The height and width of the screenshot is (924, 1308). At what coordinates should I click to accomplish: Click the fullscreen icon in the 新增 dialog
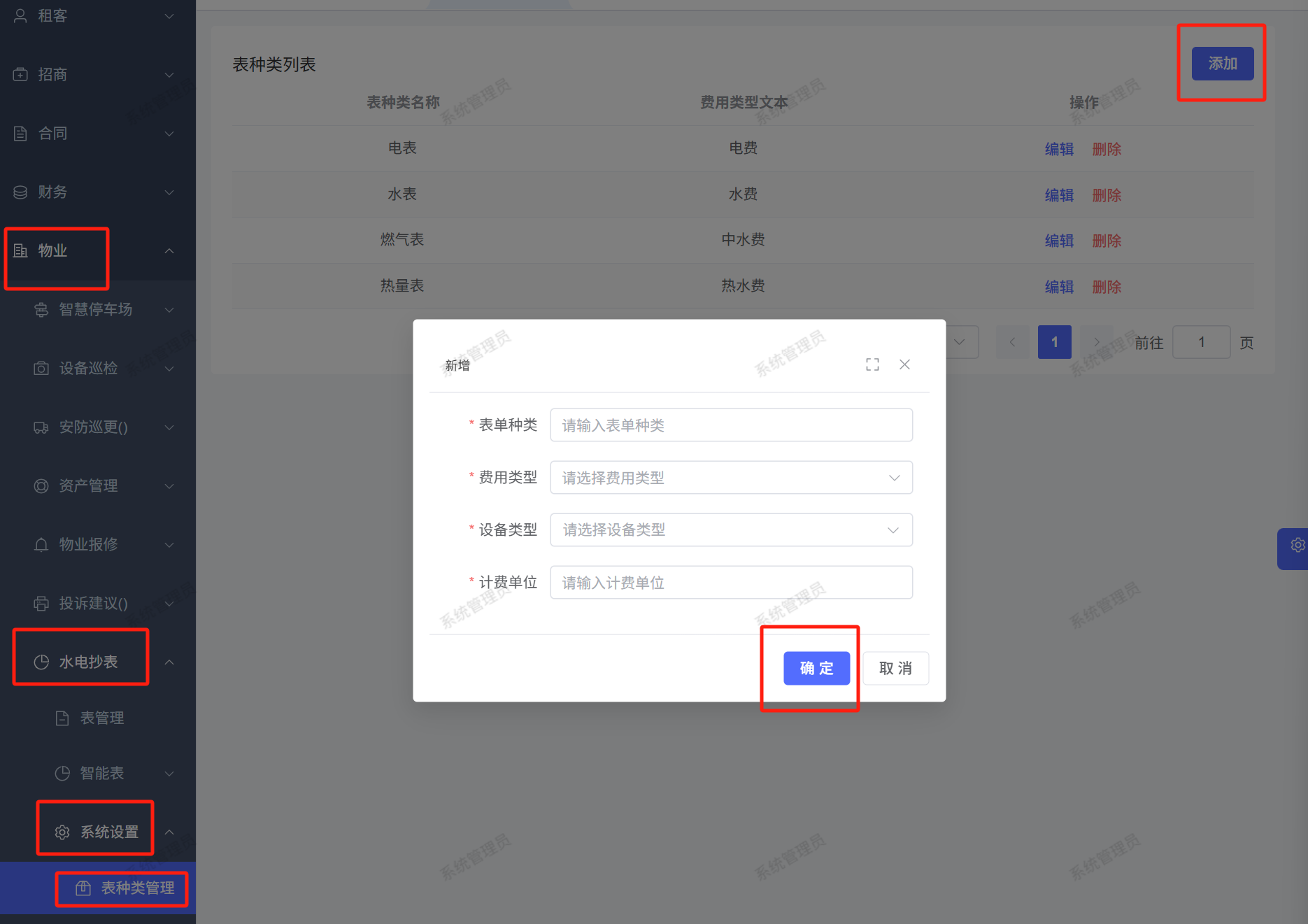[872, 364]
